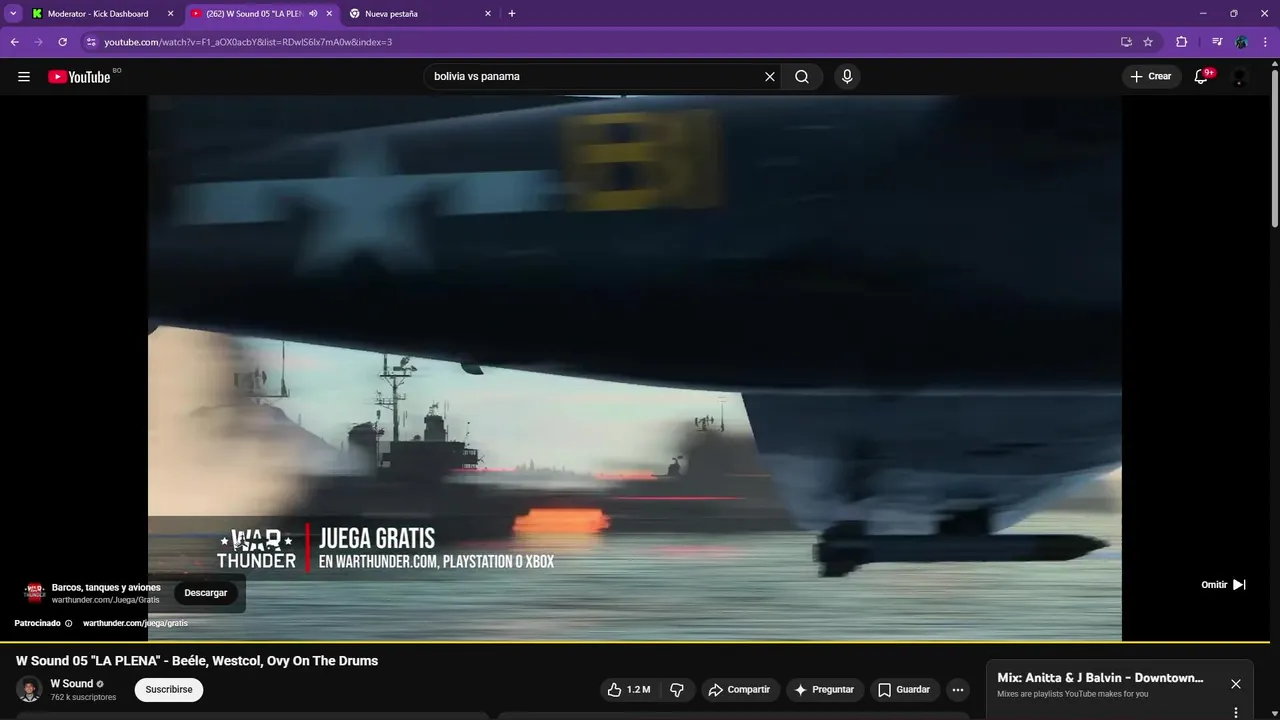Start voice search with the microphone icon

tap(847, 77)
